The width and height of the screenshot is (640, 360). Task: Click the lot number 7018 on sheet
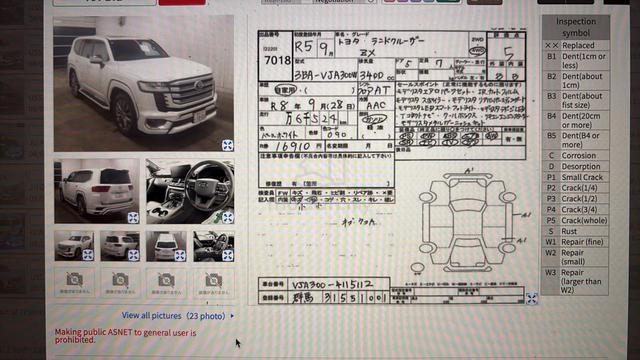pos(277,60)
